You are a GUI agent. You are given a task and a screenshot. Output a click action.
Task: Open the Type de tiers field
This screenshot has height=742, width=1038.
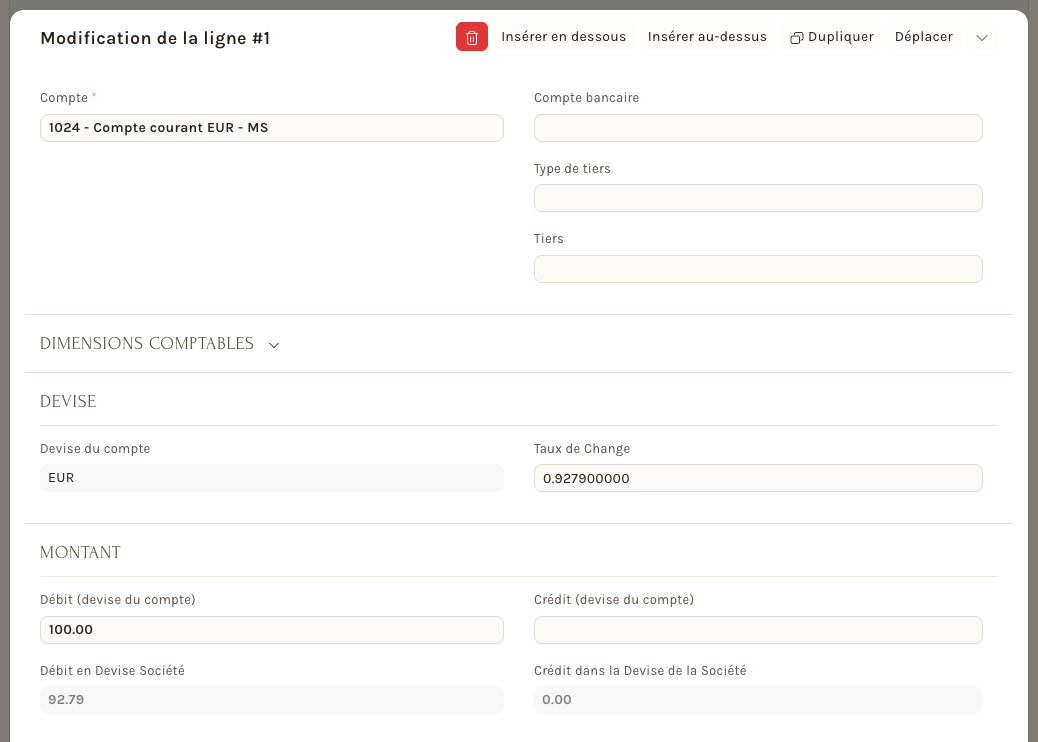(758, 198)
